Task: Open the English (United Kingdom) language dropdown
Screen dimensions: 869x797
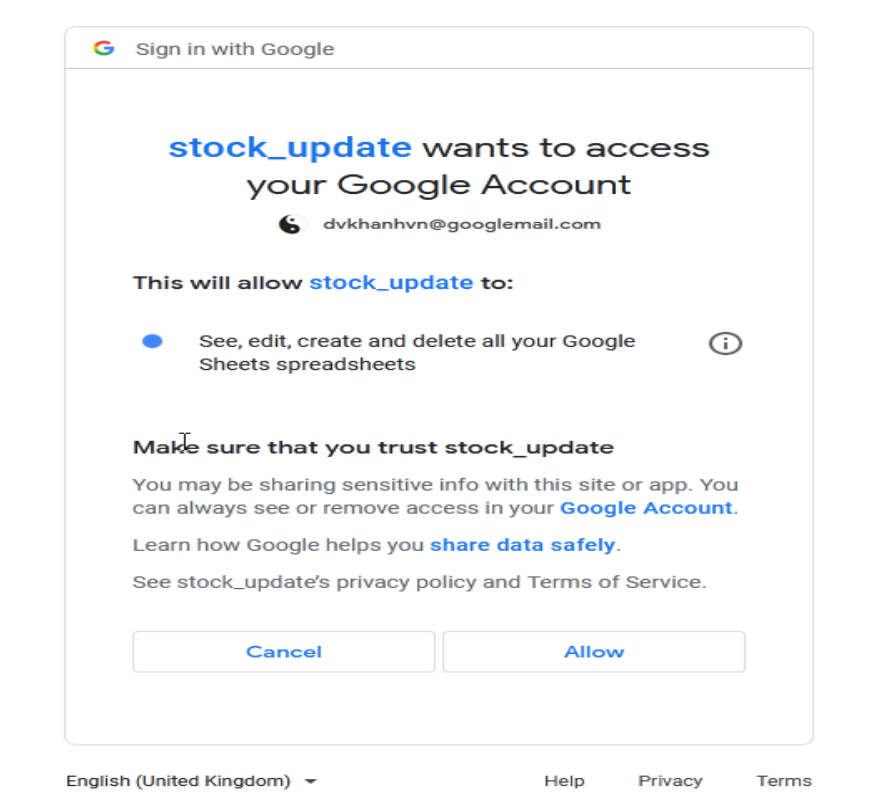Action: (x=191, y=781)
